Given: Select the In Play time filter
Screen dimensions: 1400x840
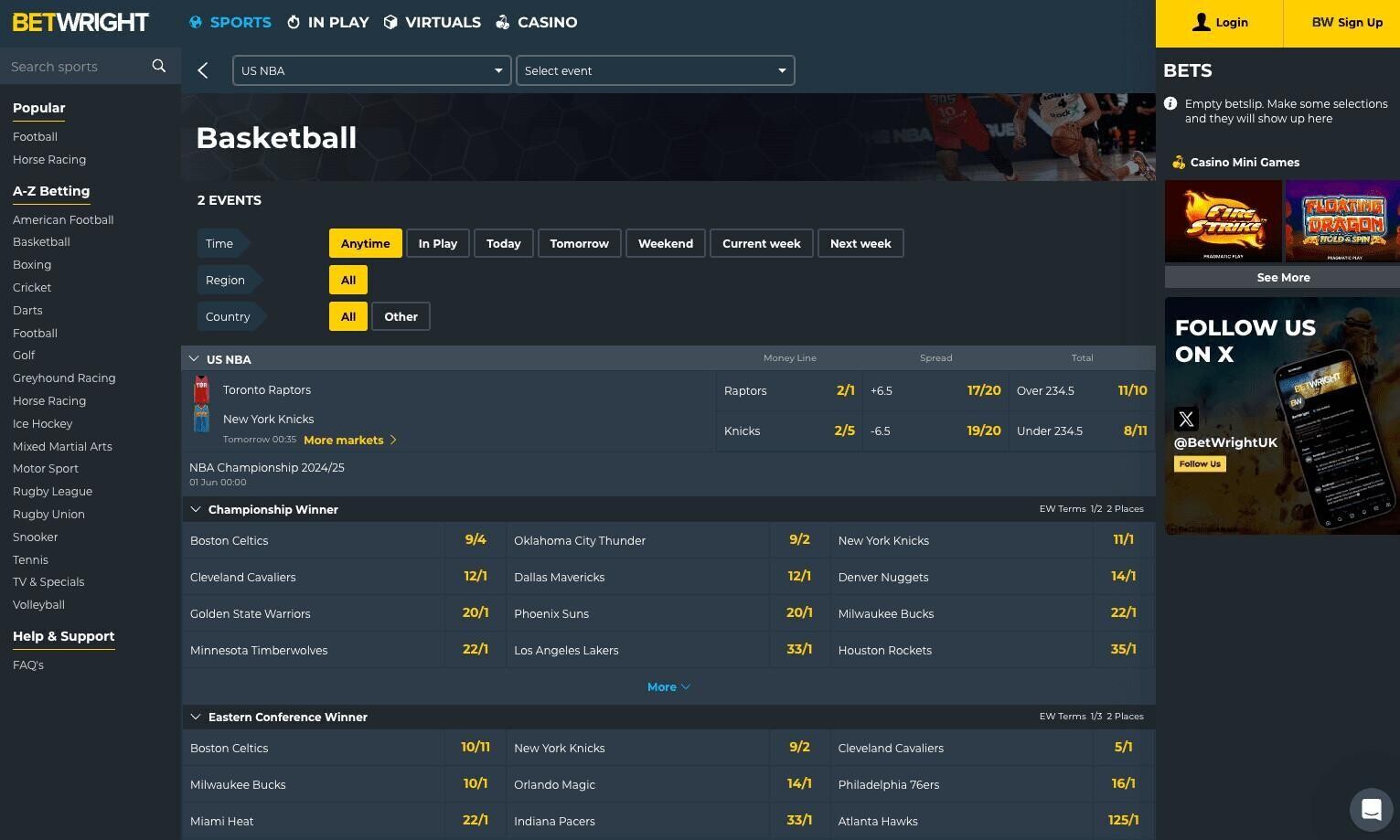Looking at the screenshot, I should point(438,243).
